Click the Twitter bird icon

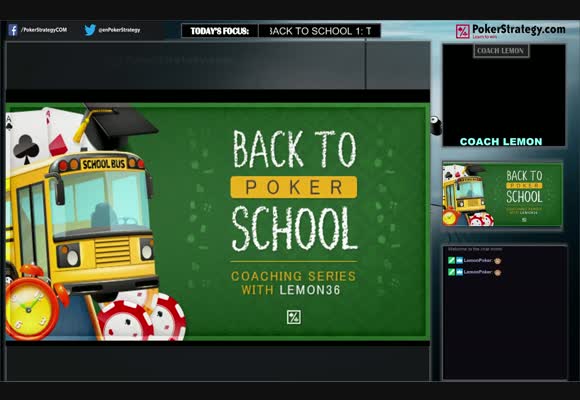click(x=90, y=30)
